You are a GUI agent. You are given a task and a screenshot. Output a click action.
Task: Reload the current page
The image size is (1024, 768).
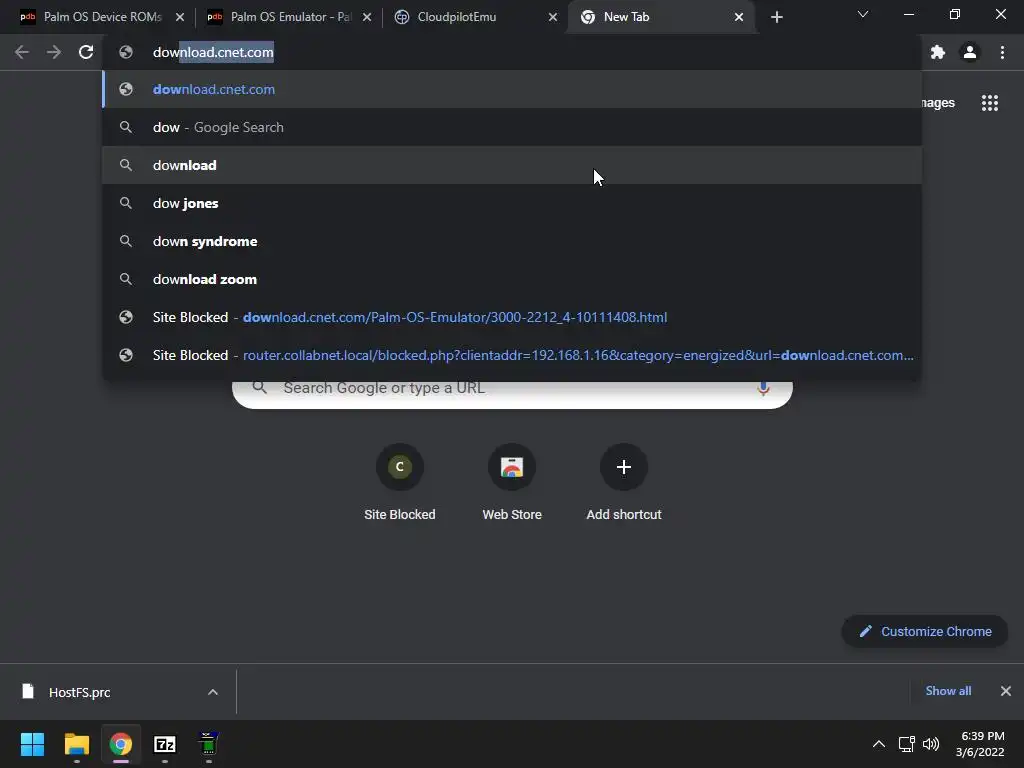point(86,52)
